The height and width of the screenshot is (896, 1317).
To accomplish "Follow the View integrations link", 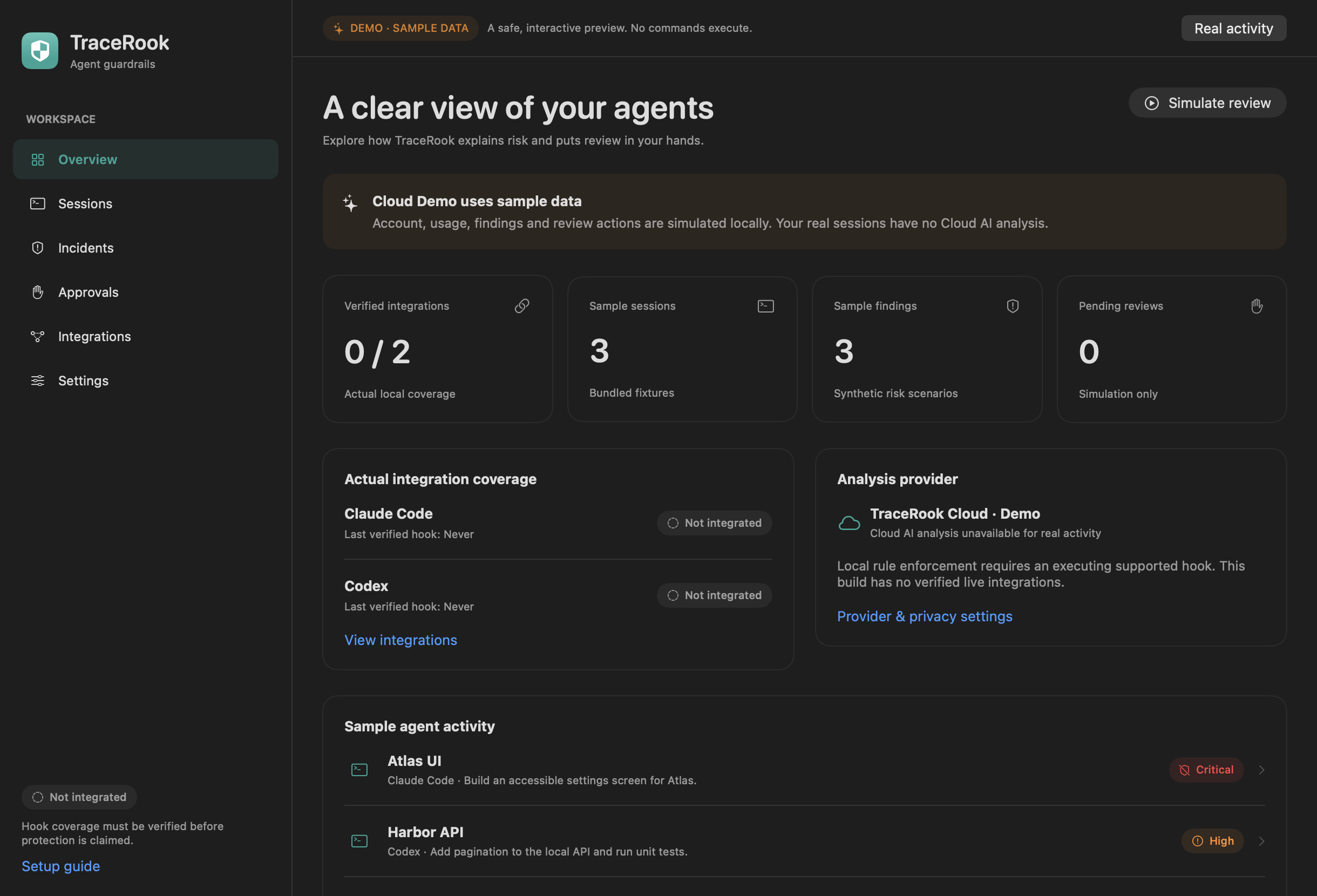I will [400, 640].
